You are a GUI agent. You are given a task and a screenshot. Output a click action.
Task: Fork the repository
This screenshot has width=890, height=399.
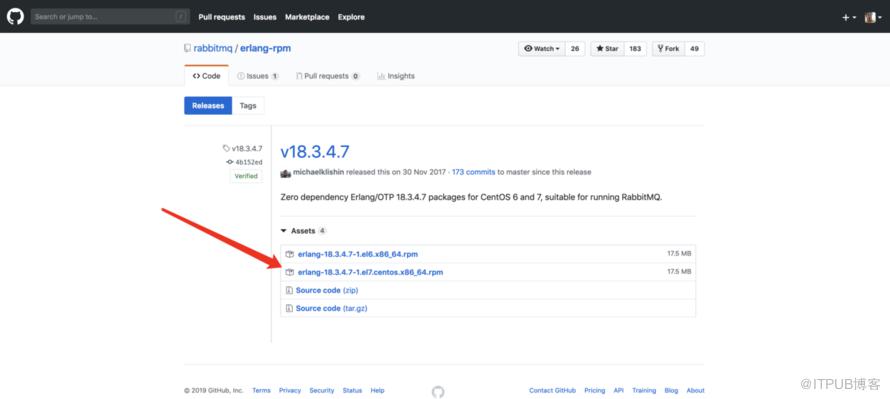coord(668,49)
